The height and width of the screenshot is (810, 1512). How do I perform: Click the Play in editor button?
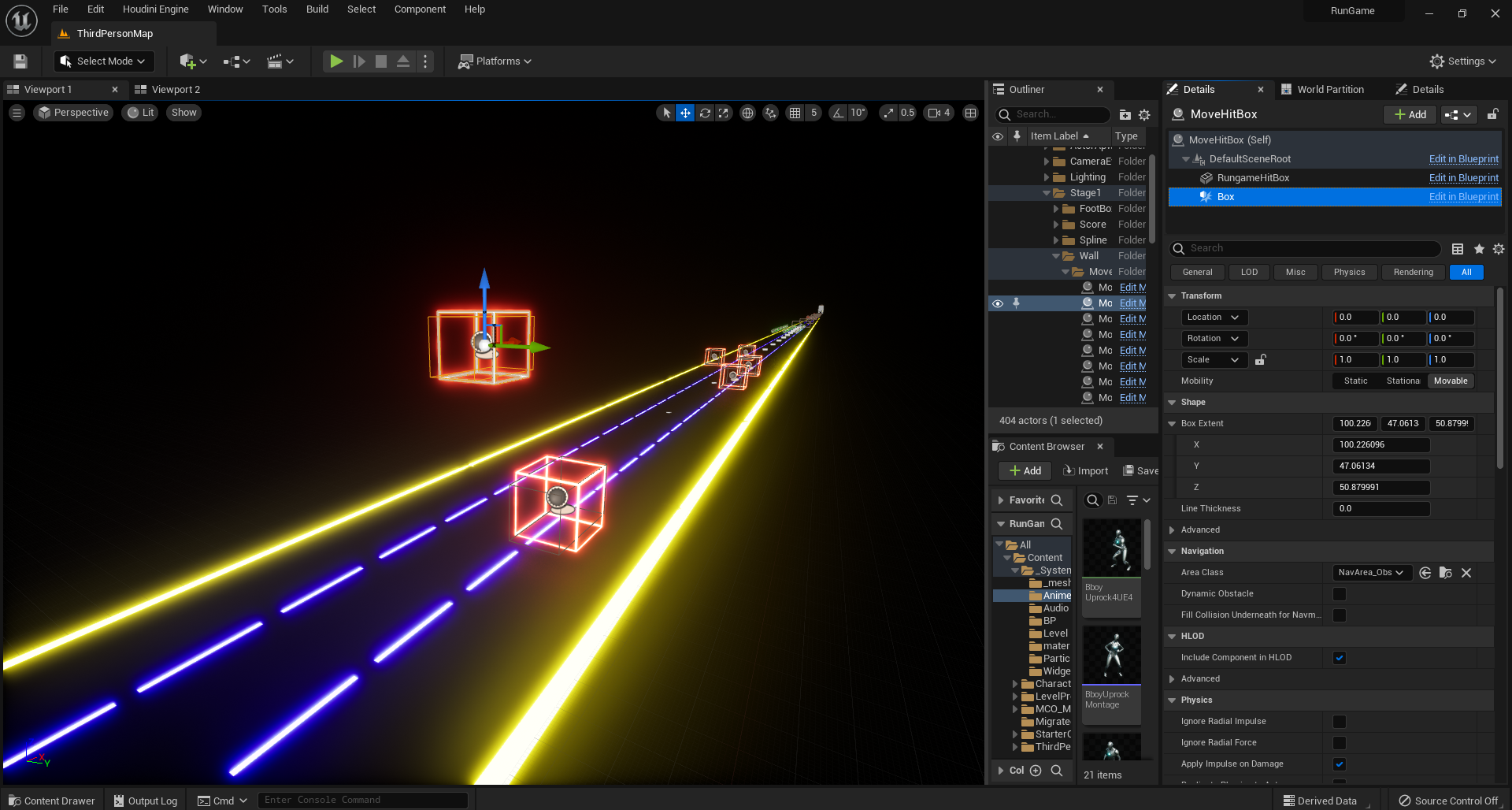click(336, 61)
